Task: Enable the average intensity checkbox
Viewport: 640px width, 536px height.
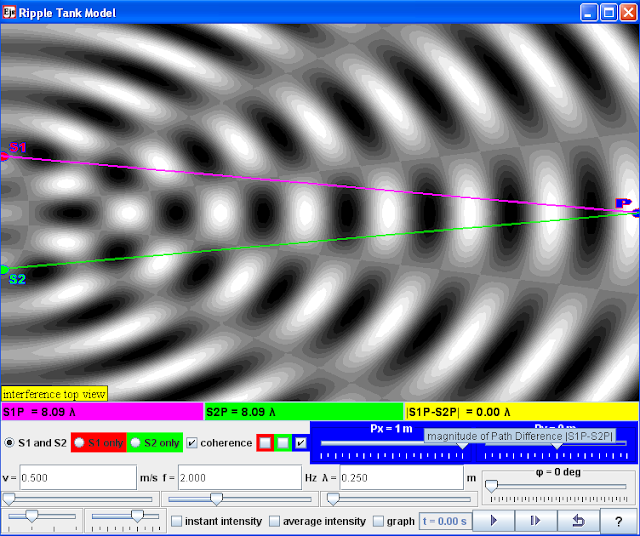Action: click(275, 521)
